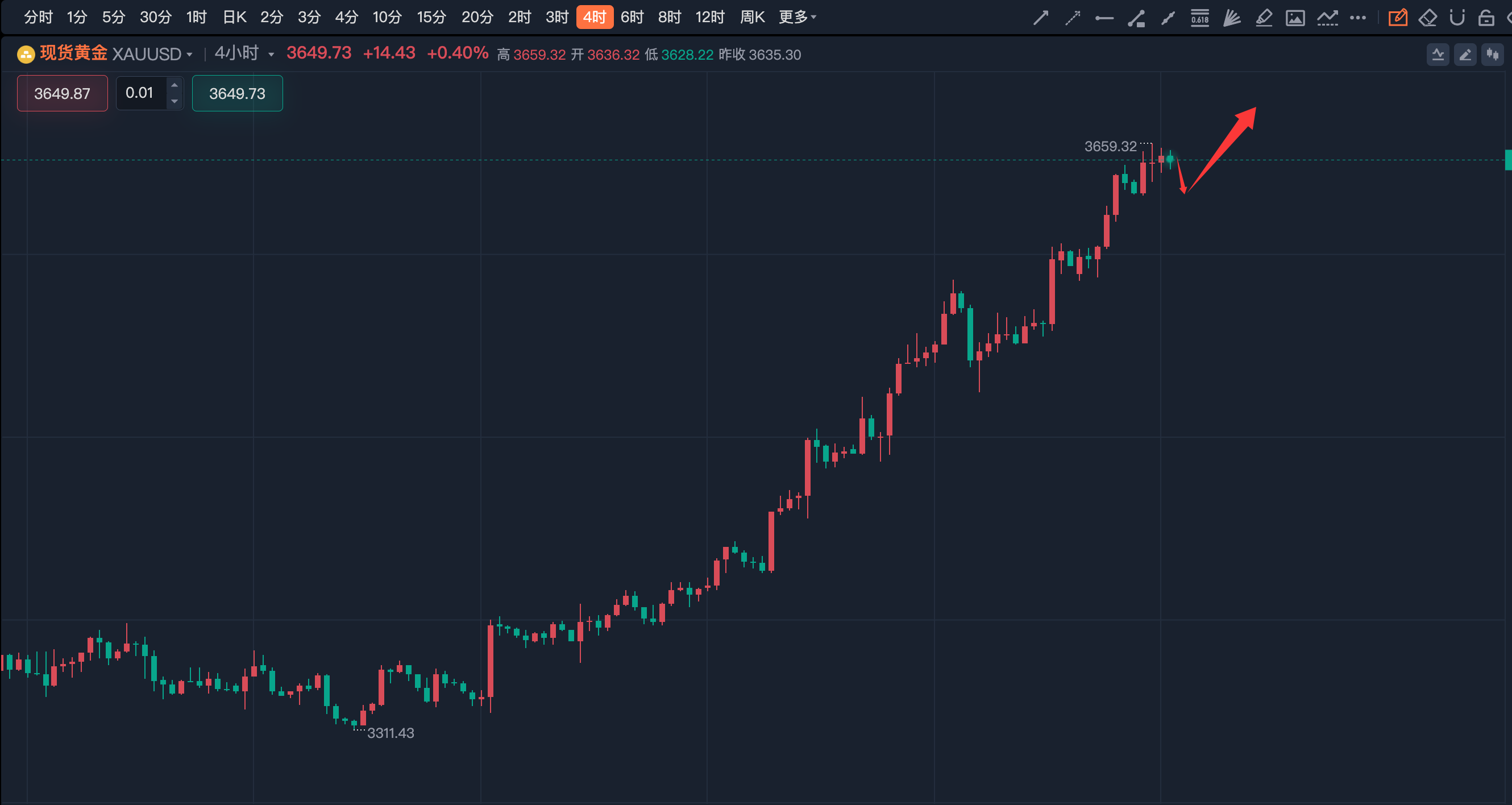1512x805 pixels.
Task: Switch to the 15分 timeframe tab
Action: [431, 17]
